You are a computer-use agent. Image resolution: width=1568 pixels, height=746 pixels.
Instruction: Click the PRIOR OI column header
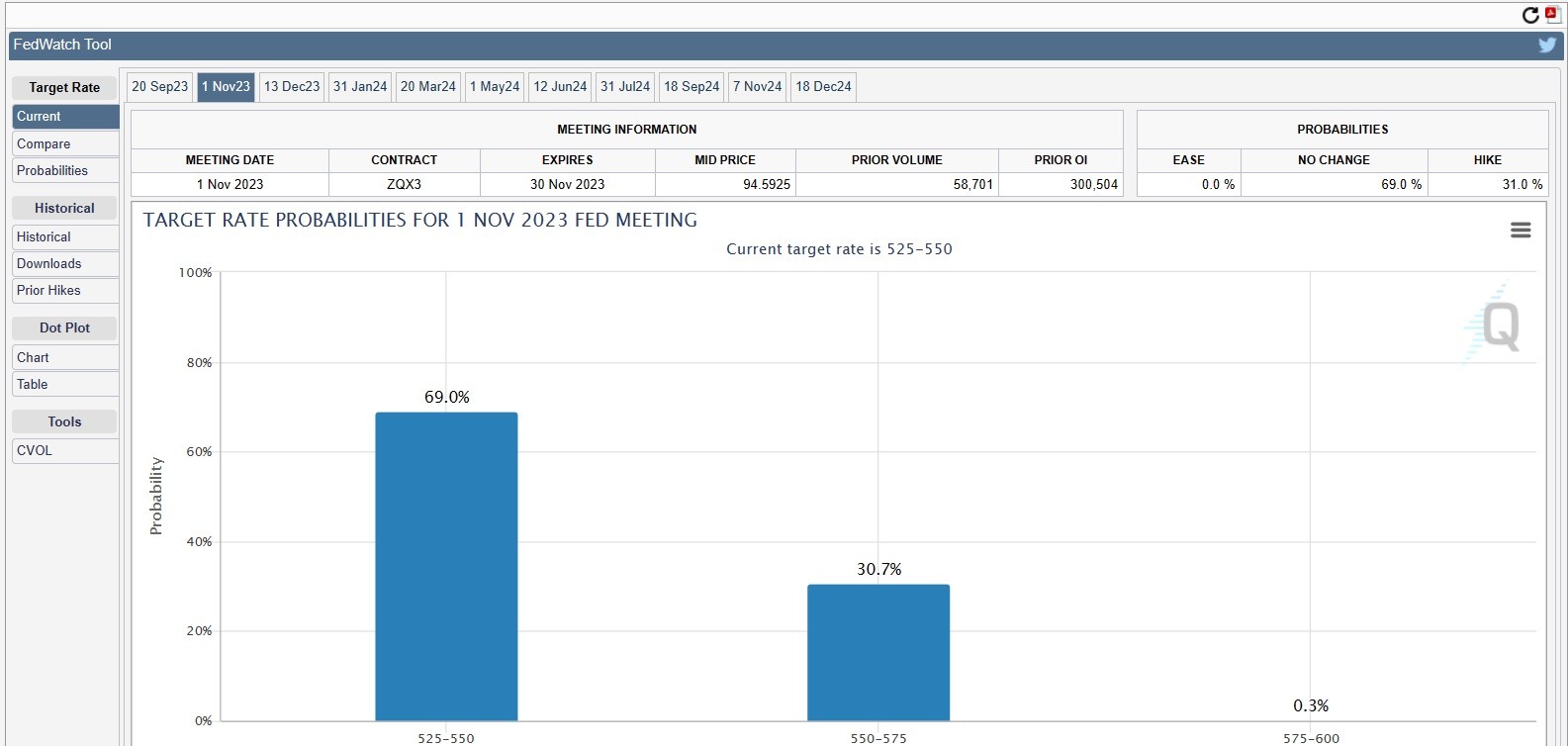point(1061,160)
